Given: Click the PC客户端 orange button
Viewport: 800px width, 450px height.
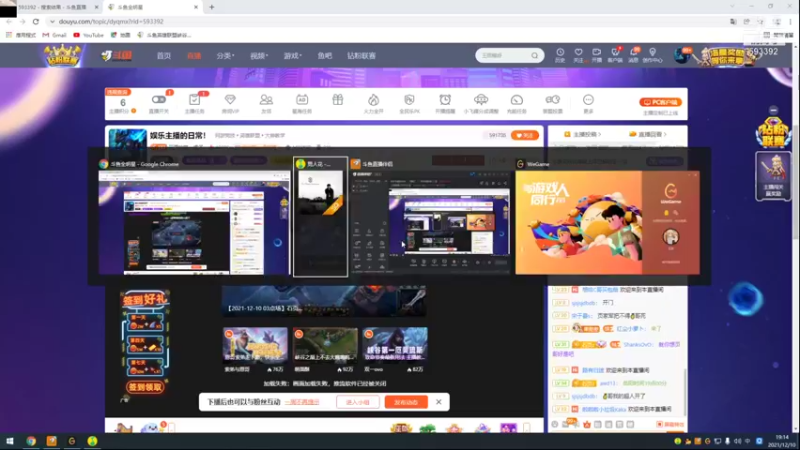Looking at the screenshot, I should [660, 102].
